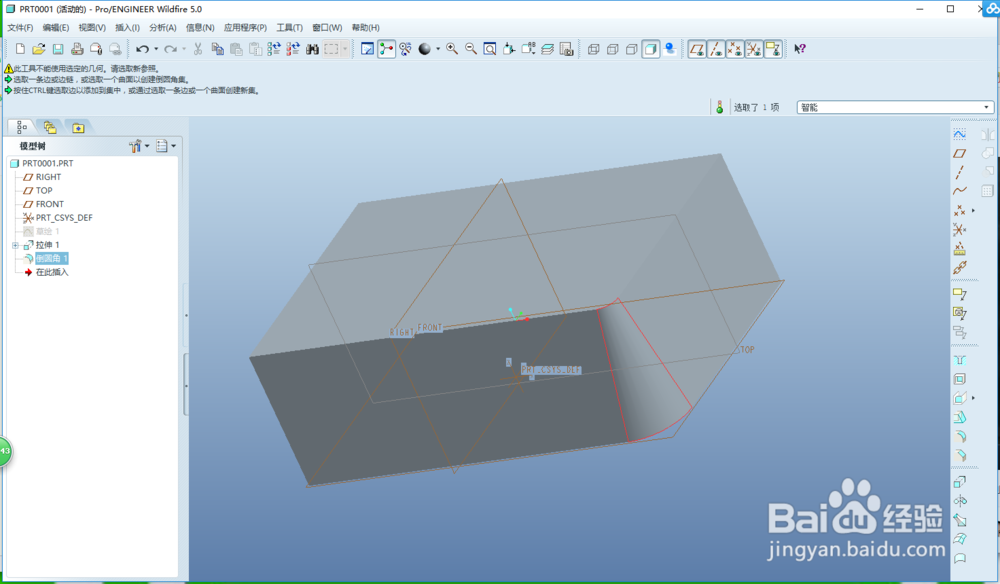Viewport: 1000px width, 584px height.
Task: Refit the model to the screen
Action: tap(490, 49)
